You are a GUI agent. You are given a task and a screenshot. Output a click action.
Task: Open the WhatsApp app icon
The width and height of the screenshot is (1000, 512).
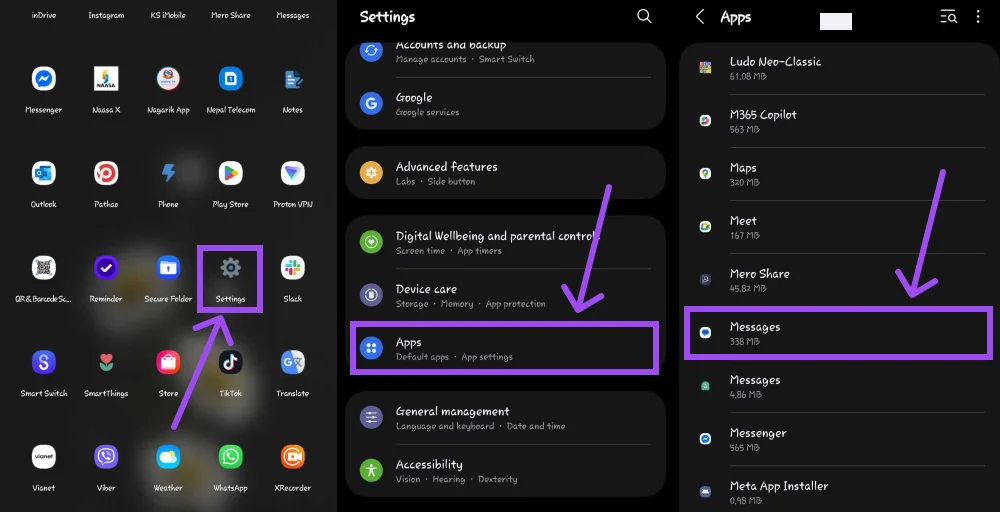coord(230,457)
